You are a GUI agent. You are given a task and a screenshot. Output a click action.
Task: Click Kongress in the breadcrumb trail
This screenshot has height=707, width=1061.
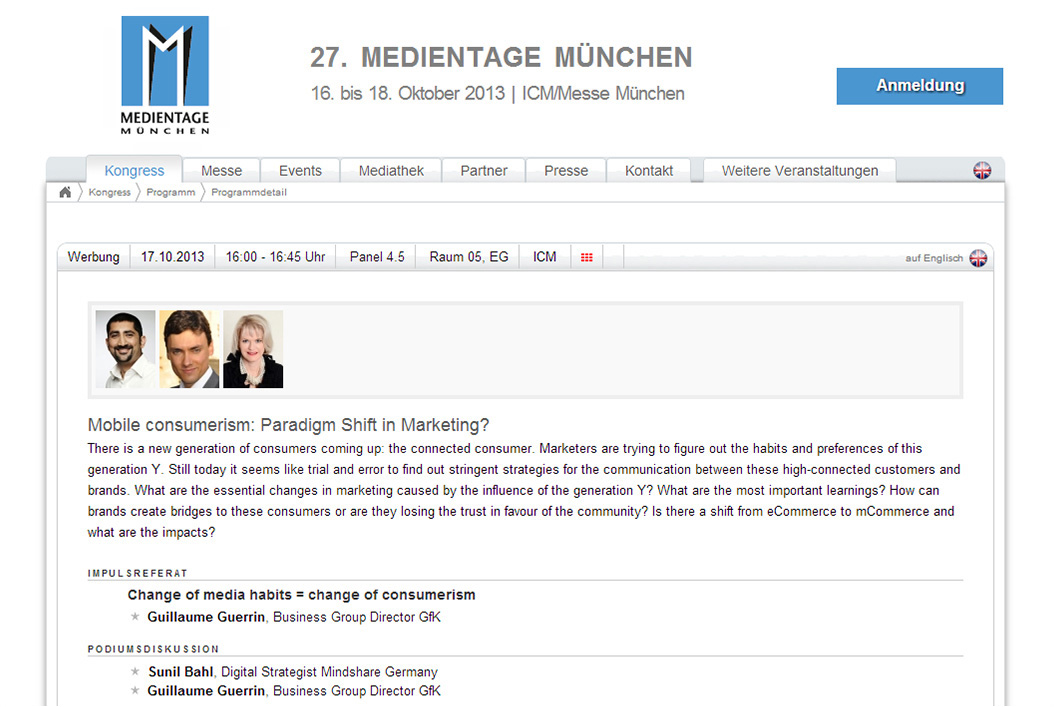click(110, 192)
